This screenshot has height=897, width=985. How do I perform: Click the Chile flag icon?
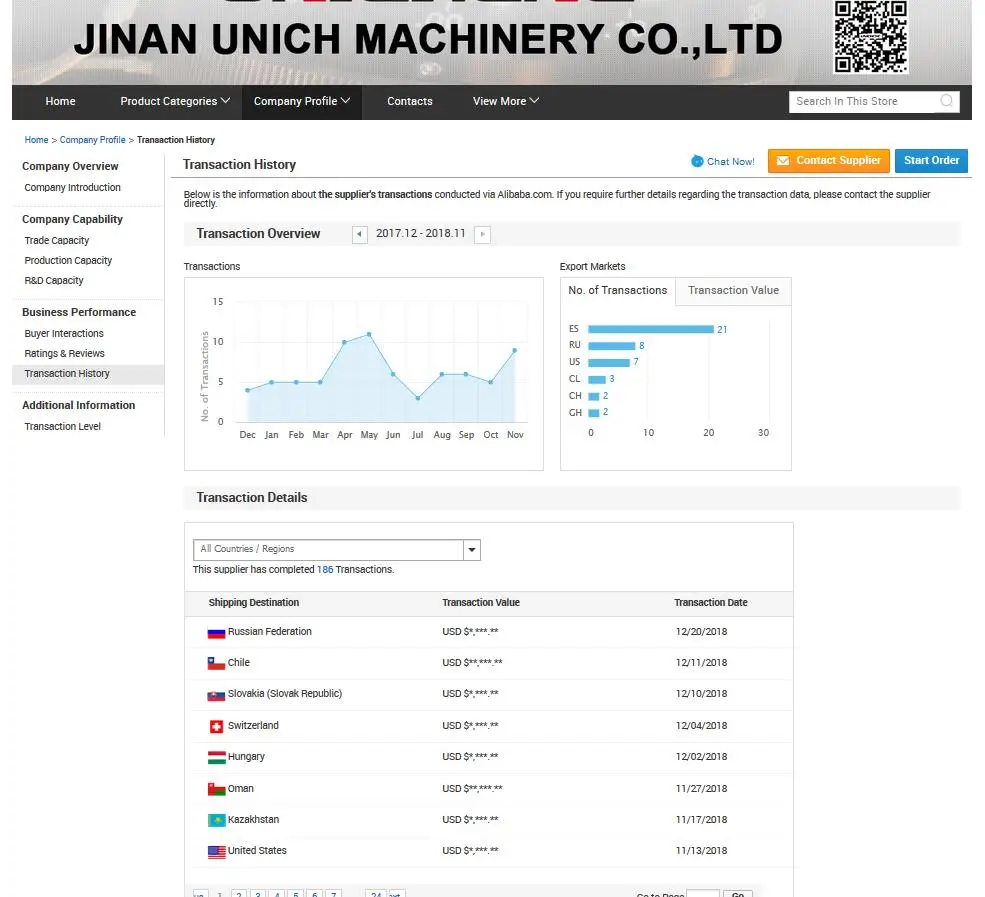pyautogui.click(x=216, y=663)
